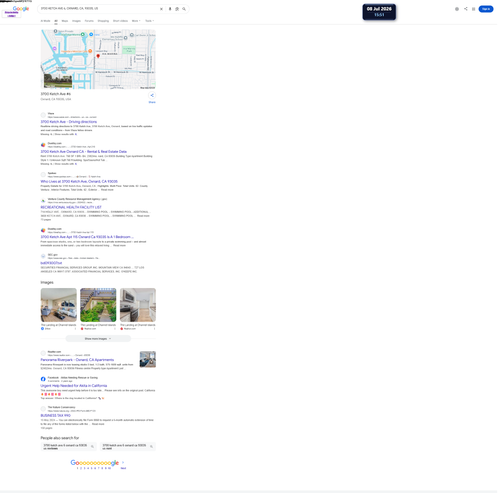Open Who Lives at 3700 Ketch Ave result
Viewport: 500px width, 493px height.
[x=79, y=182]
